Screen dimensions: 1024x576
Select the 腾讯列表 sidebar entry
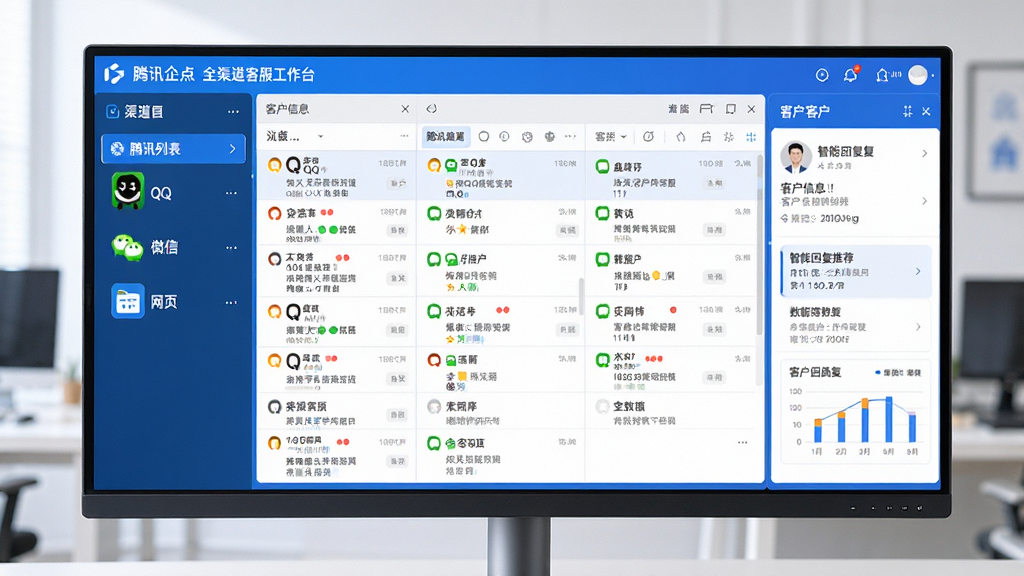173,149
